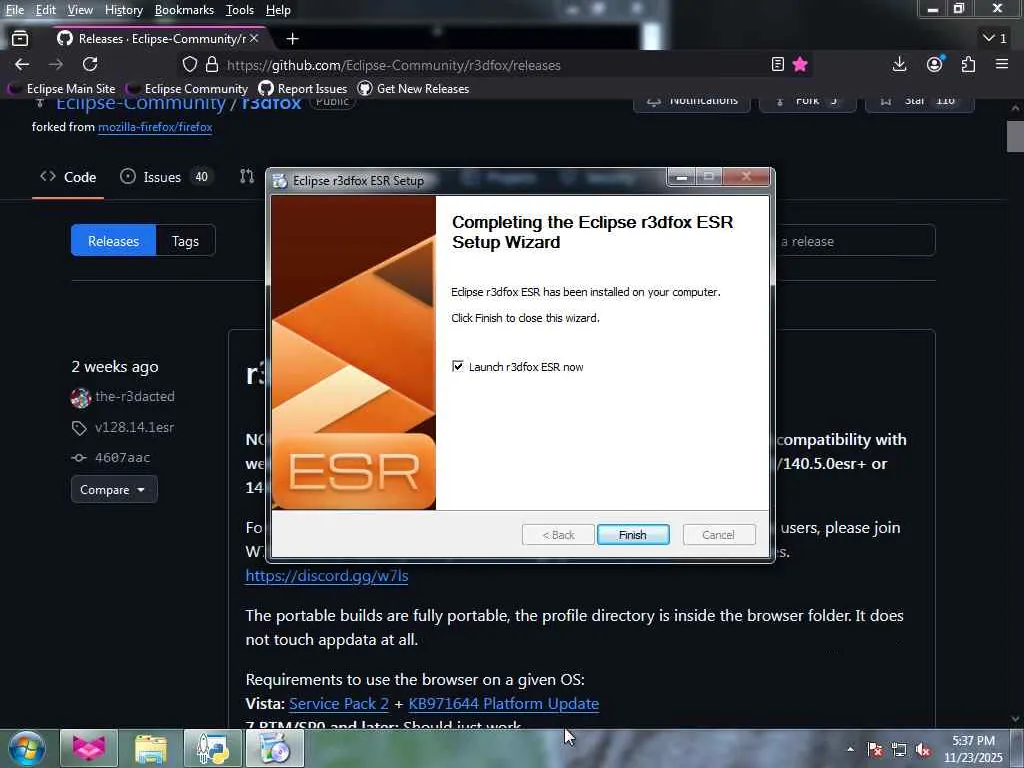Open commit 4607aac link
Viewport: 1024px width, 768px height.
coord(122,458)
